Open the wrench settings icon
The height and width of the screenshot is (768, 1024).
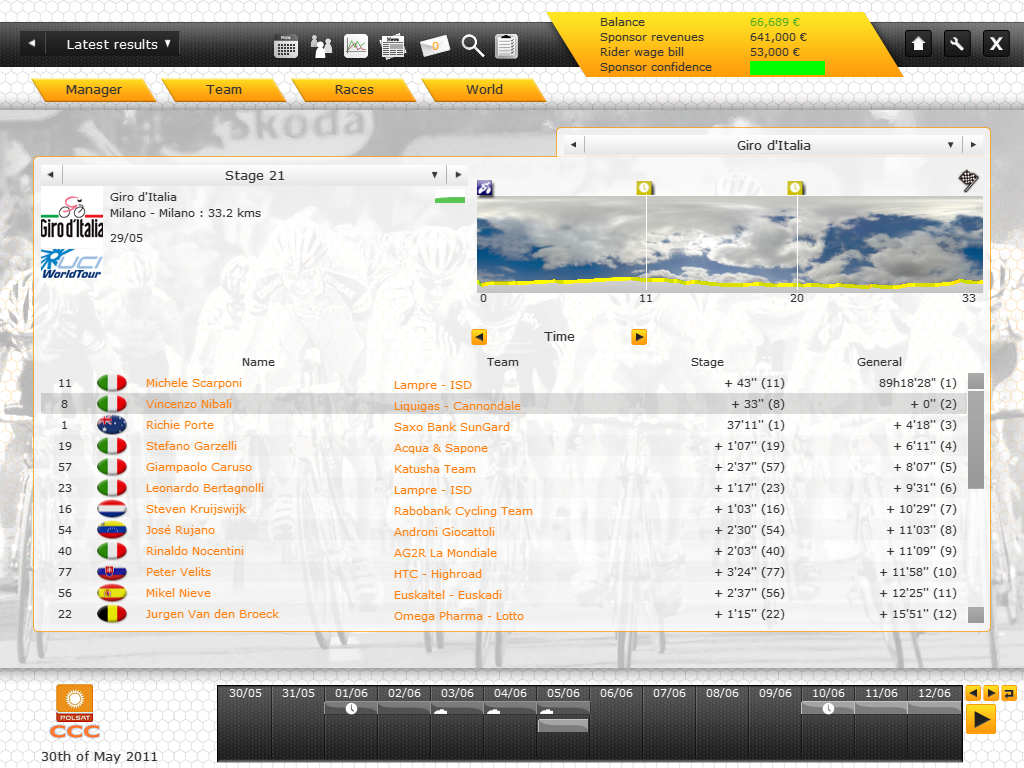957,44
